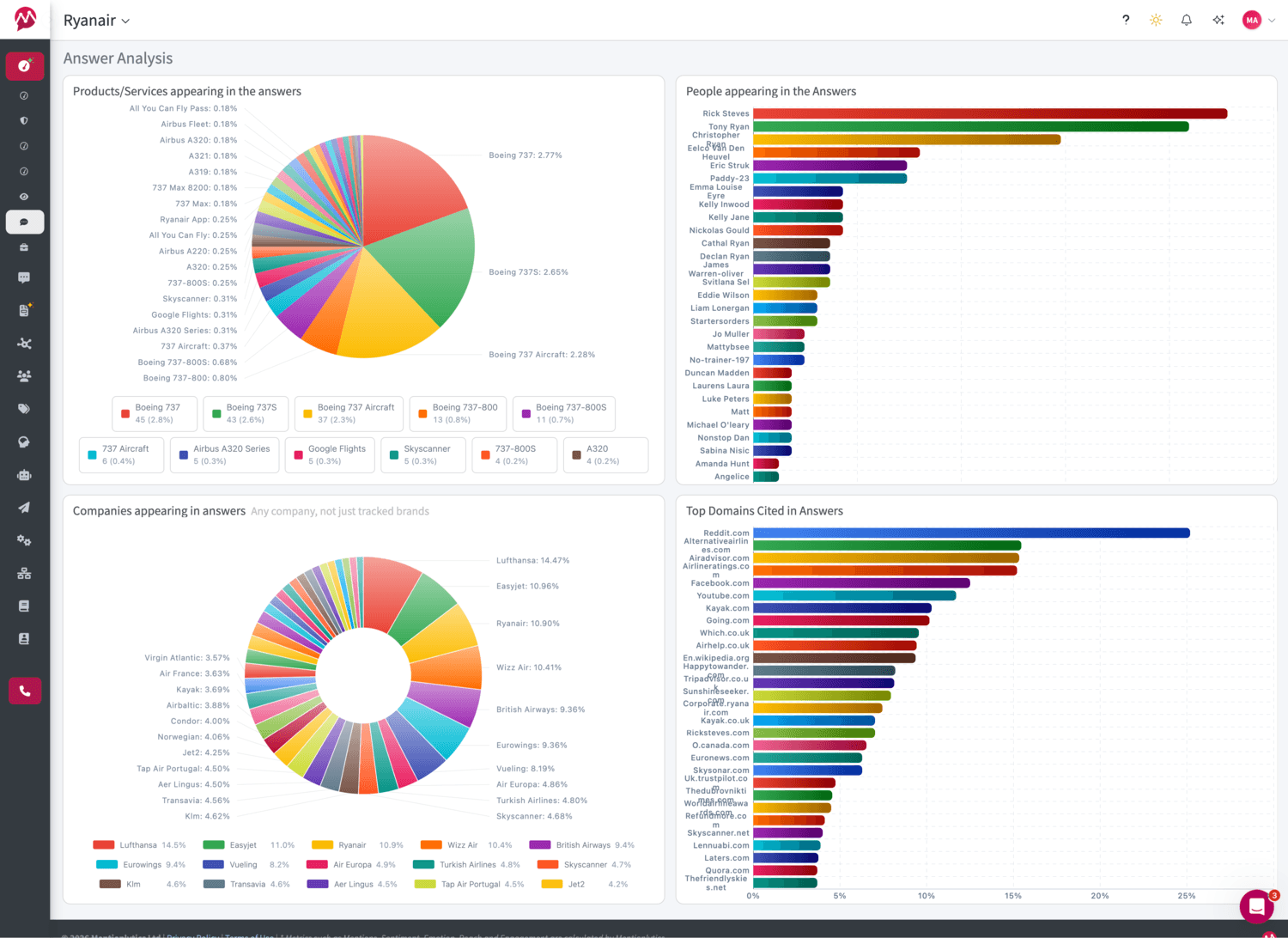Open the sitemap hierarchy sidebar icon
Screen dimensions: 1288x938
24,574
